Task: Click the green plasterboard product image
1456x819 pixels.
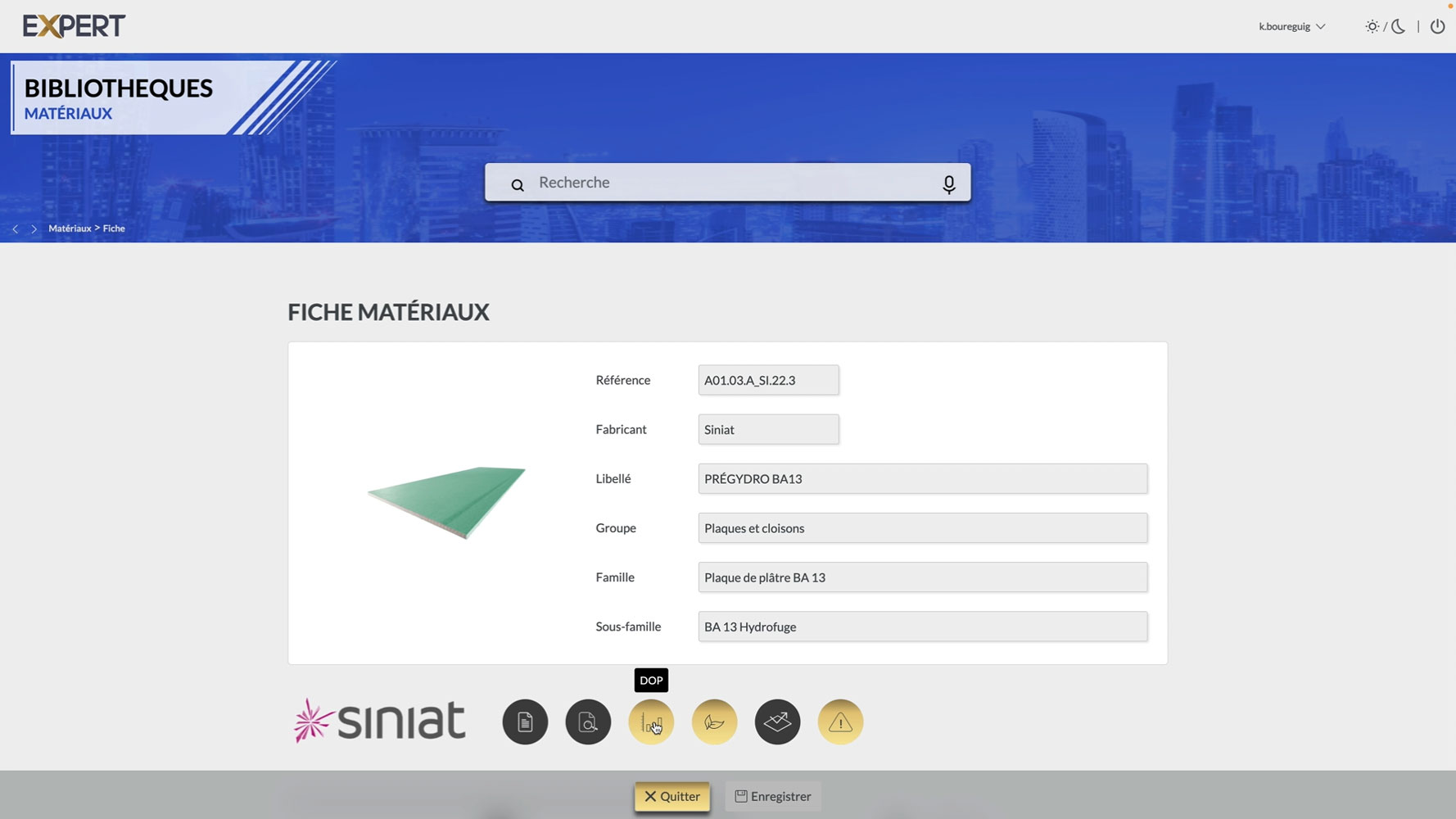Action: coord(446,502)
